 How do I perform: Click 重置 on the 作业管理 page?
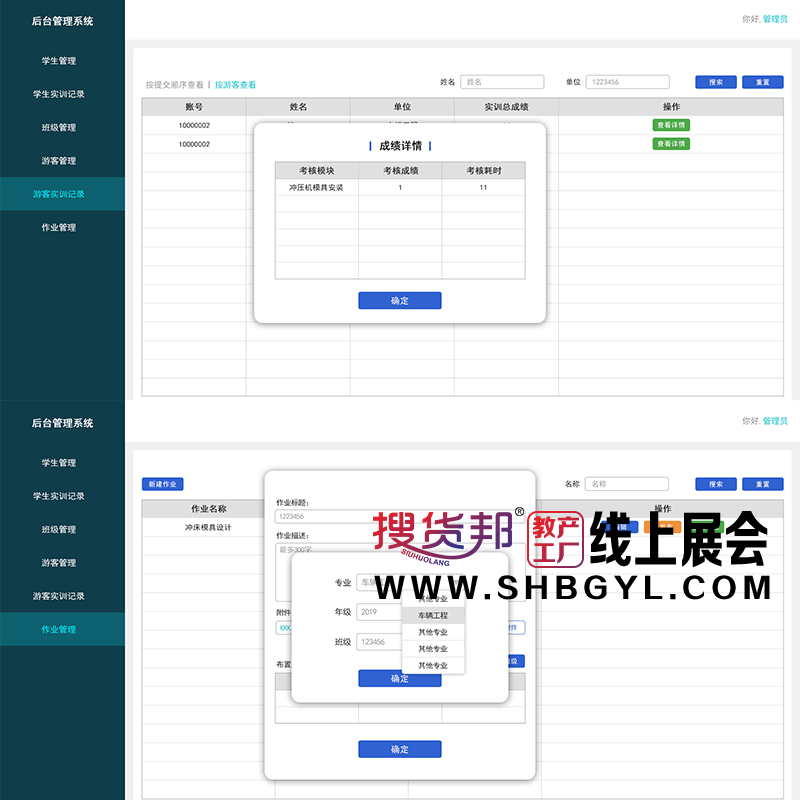click(763, 484)
